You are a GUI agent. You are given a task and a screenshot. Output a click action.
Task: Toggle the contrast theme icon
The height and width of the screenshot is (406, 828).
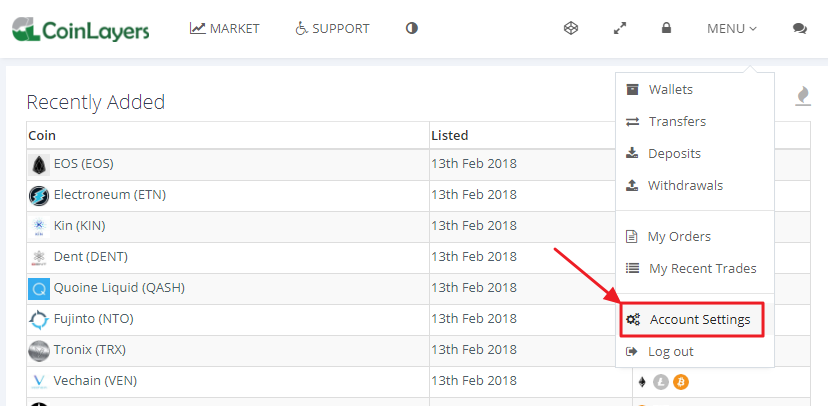click(412, 28)
